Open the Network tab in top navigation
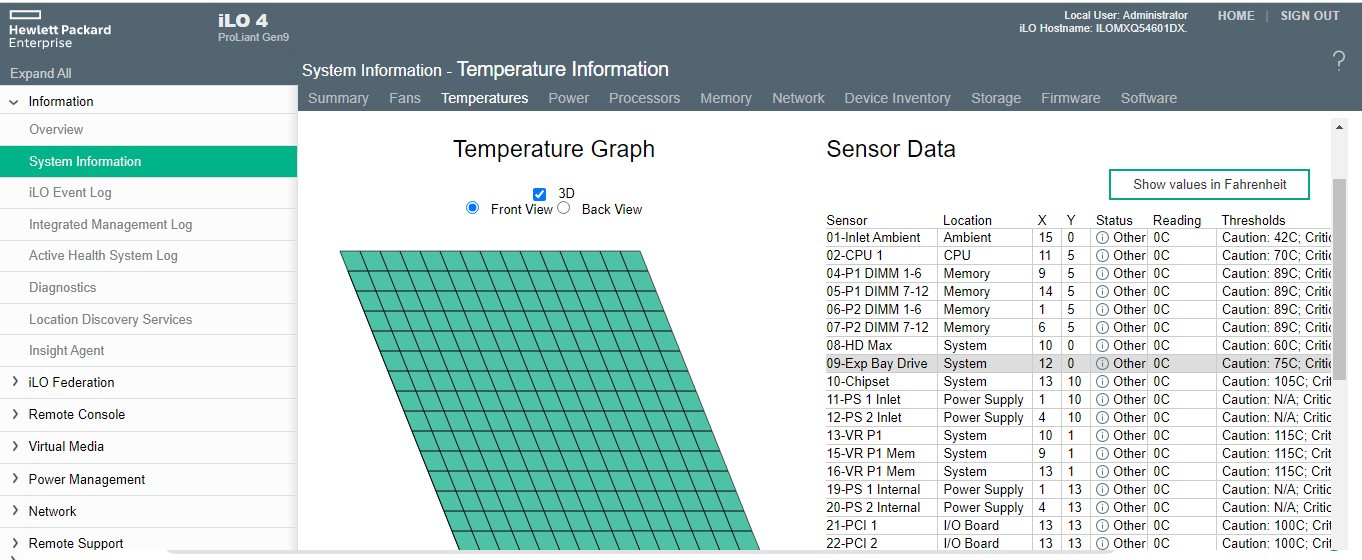 [798, 98]
